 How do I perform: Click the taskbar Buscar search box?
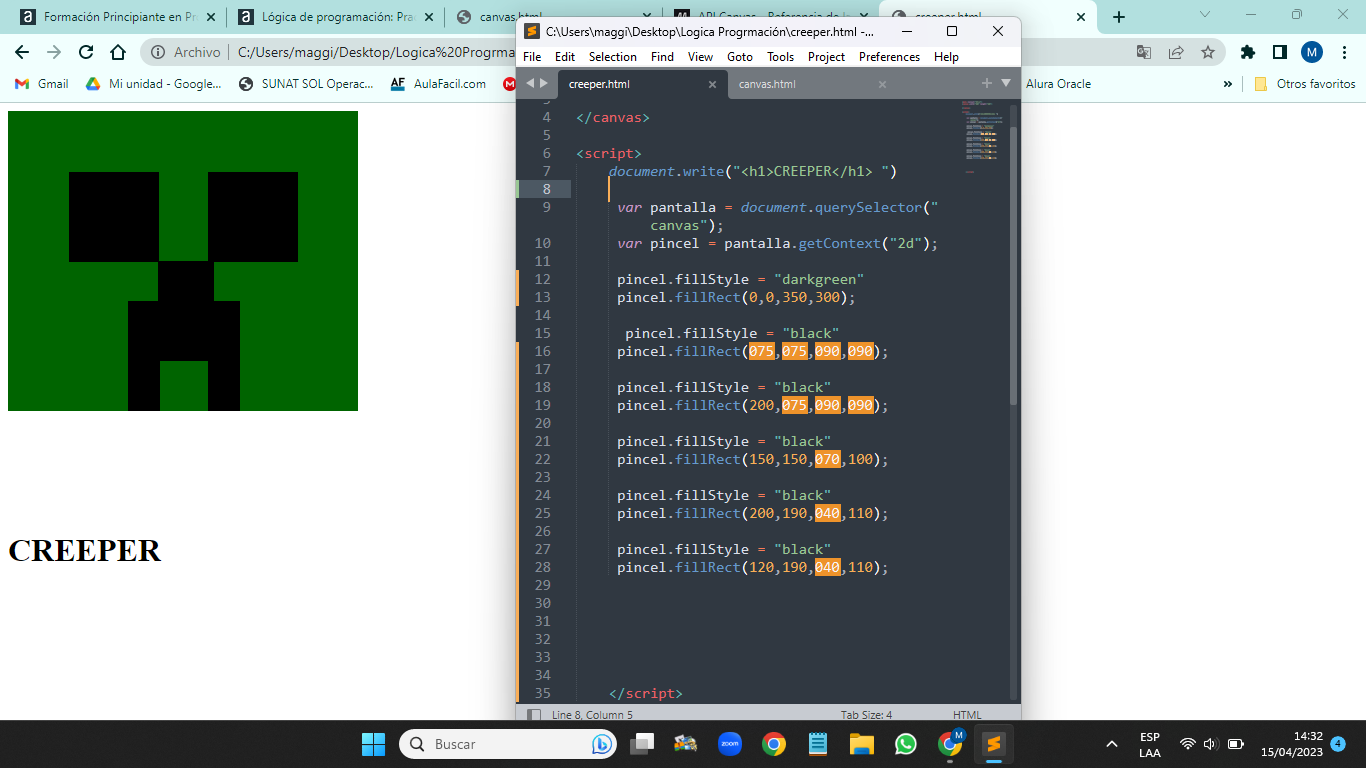[508, 744]
